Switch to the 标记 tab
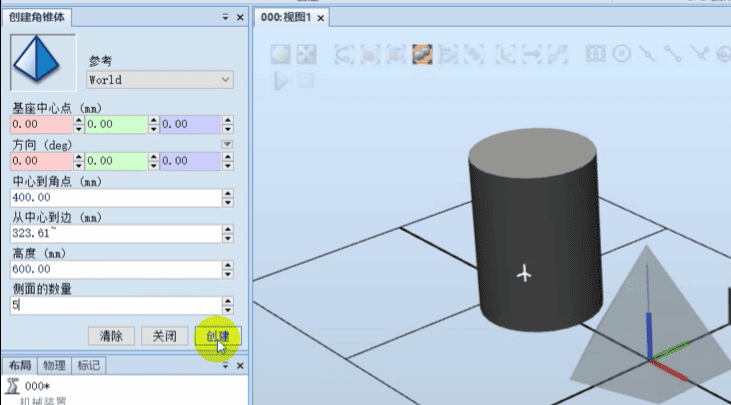The height and width of the screenshot is (405, 731). 89,365
